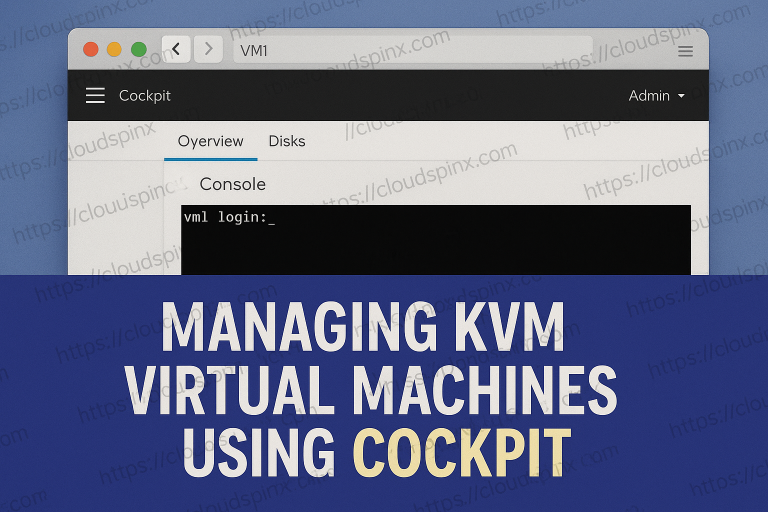
Task: Switch to the Overview tab
Action: 211,142
